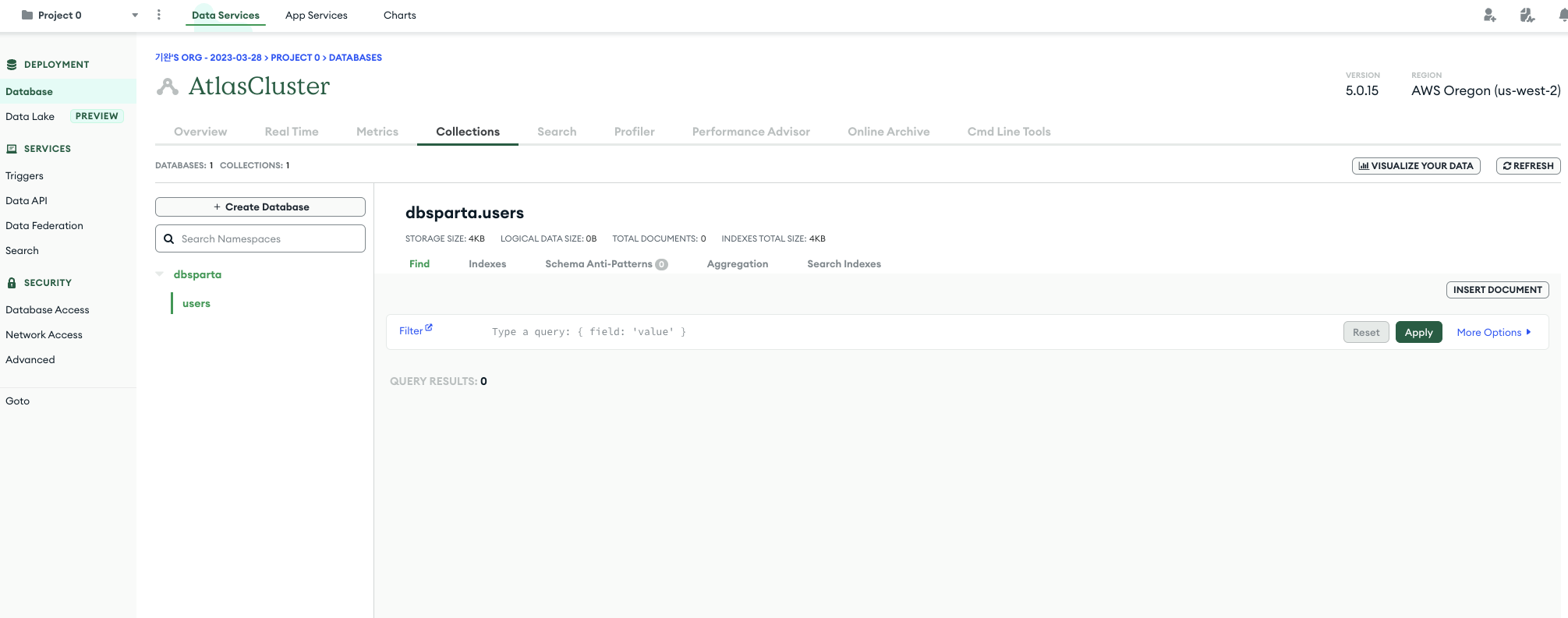
Task: Click the invite user icon
Action: pyautogui.click(x=1489, y=15)
